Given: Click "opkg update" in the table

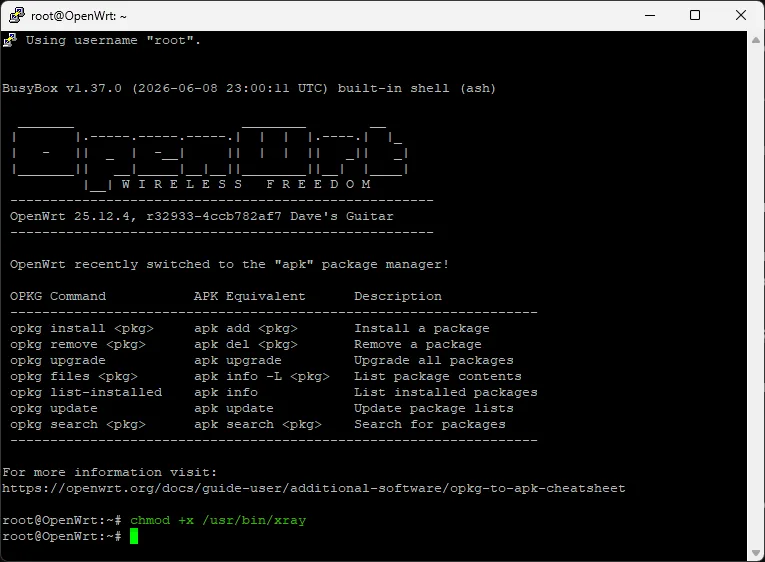Looking at the screenshot, I should click(54, 408).
